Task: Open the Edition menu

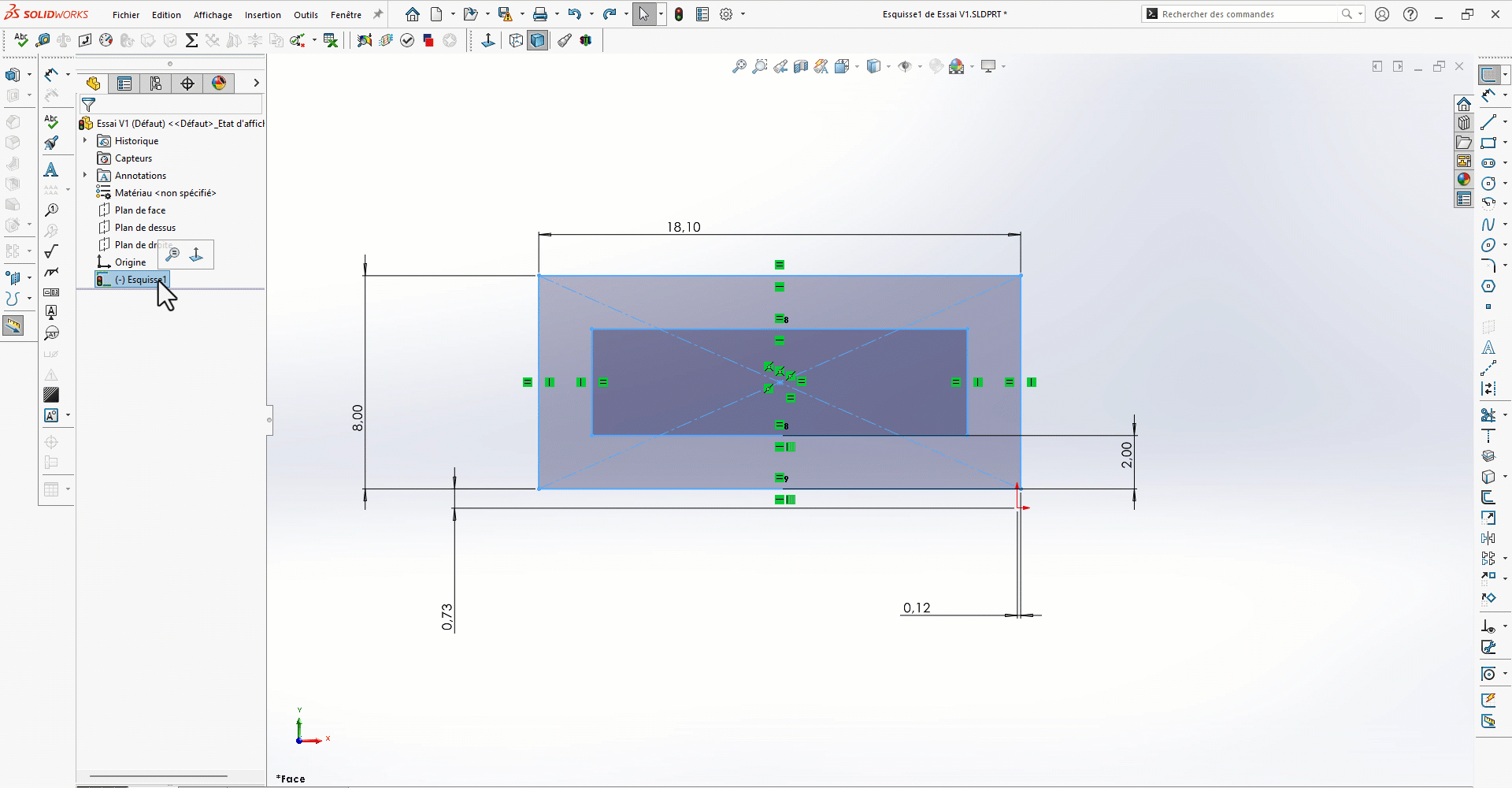Action: tap(166, 15)
